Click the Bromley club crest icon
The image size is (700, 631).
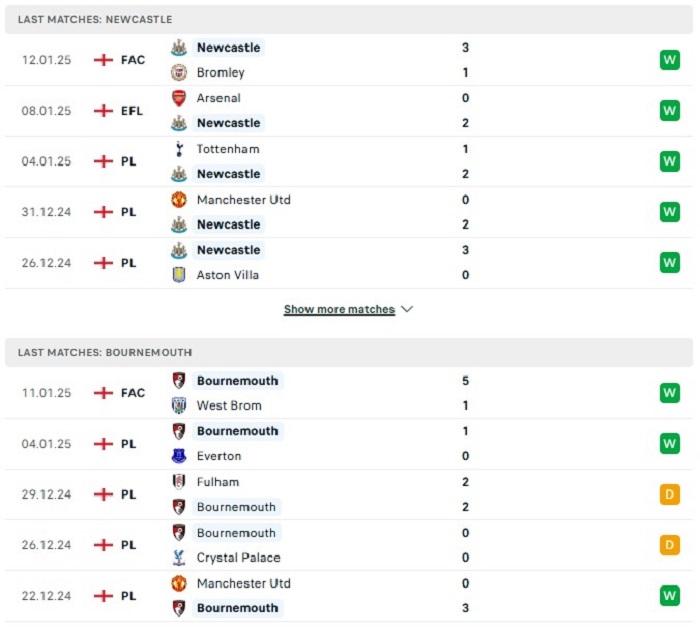179,72
